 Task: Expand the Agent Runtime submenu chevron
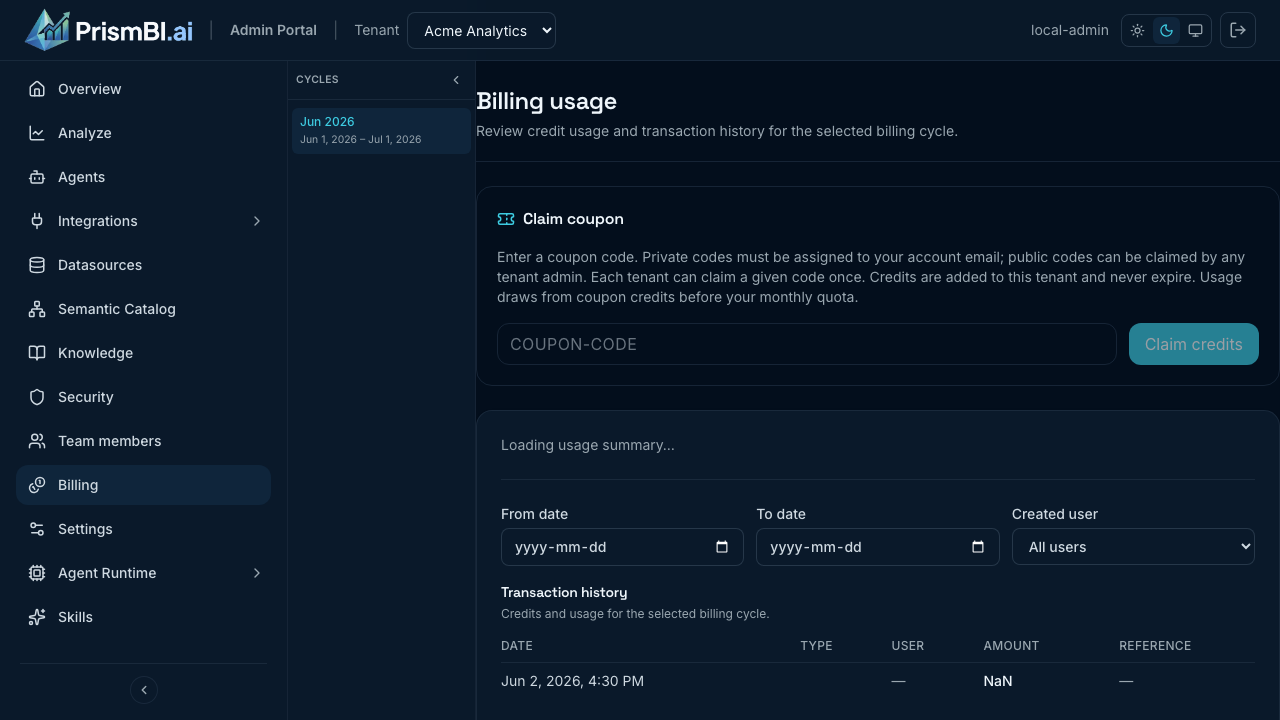click(x=257, y=573)
